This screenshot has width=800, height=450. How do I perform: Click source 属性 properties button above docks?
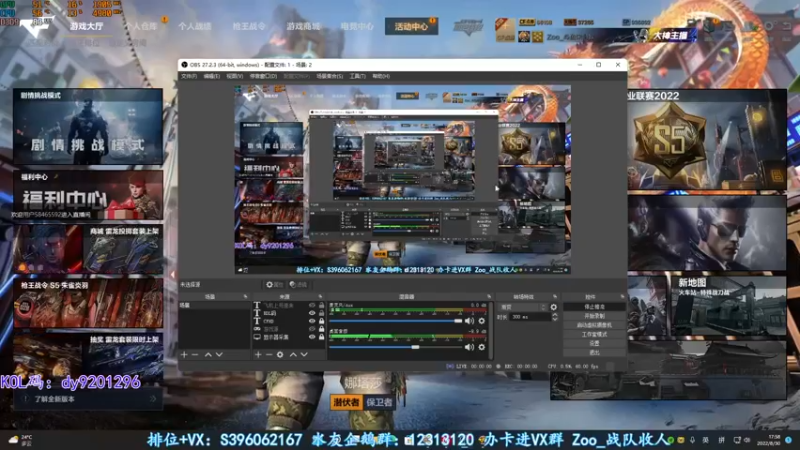click(x=274, y=285)
